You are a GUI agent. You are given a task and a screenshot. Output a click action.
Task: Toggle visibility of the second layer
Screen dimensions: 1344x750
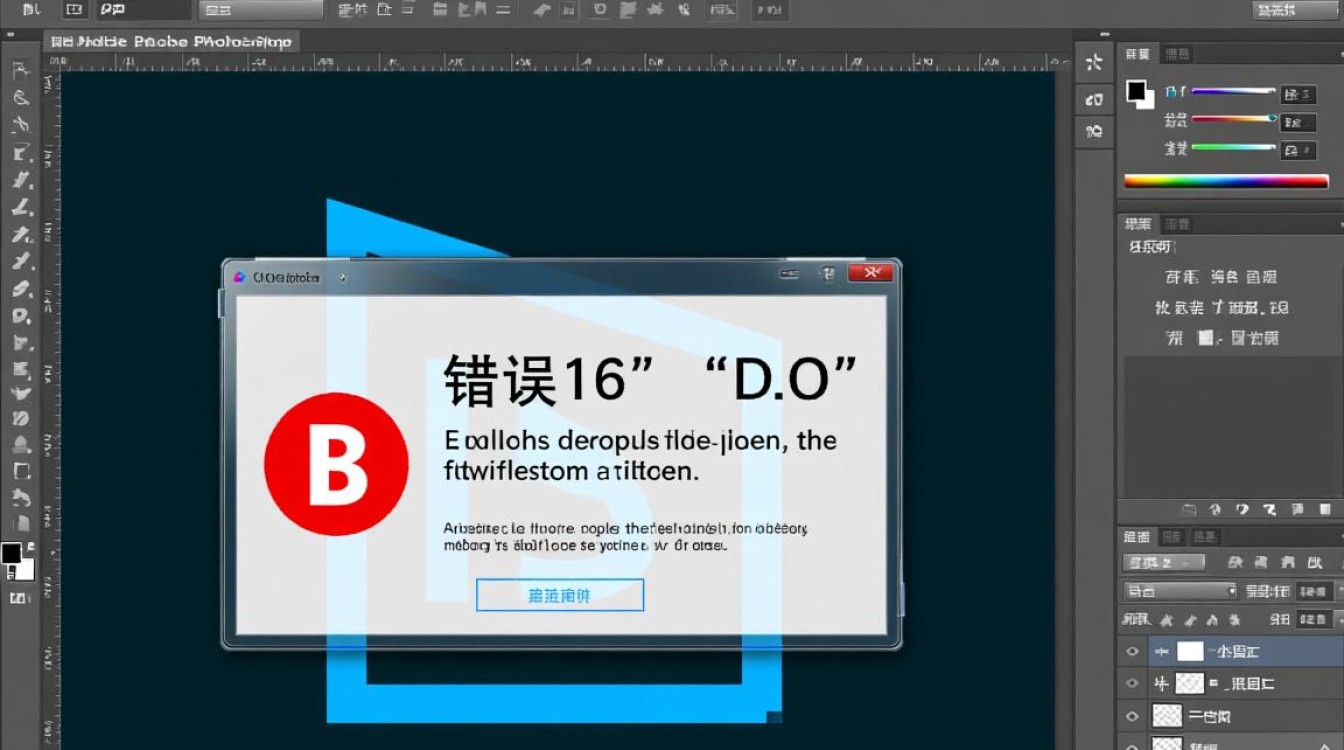click(x=1132, y=684)
